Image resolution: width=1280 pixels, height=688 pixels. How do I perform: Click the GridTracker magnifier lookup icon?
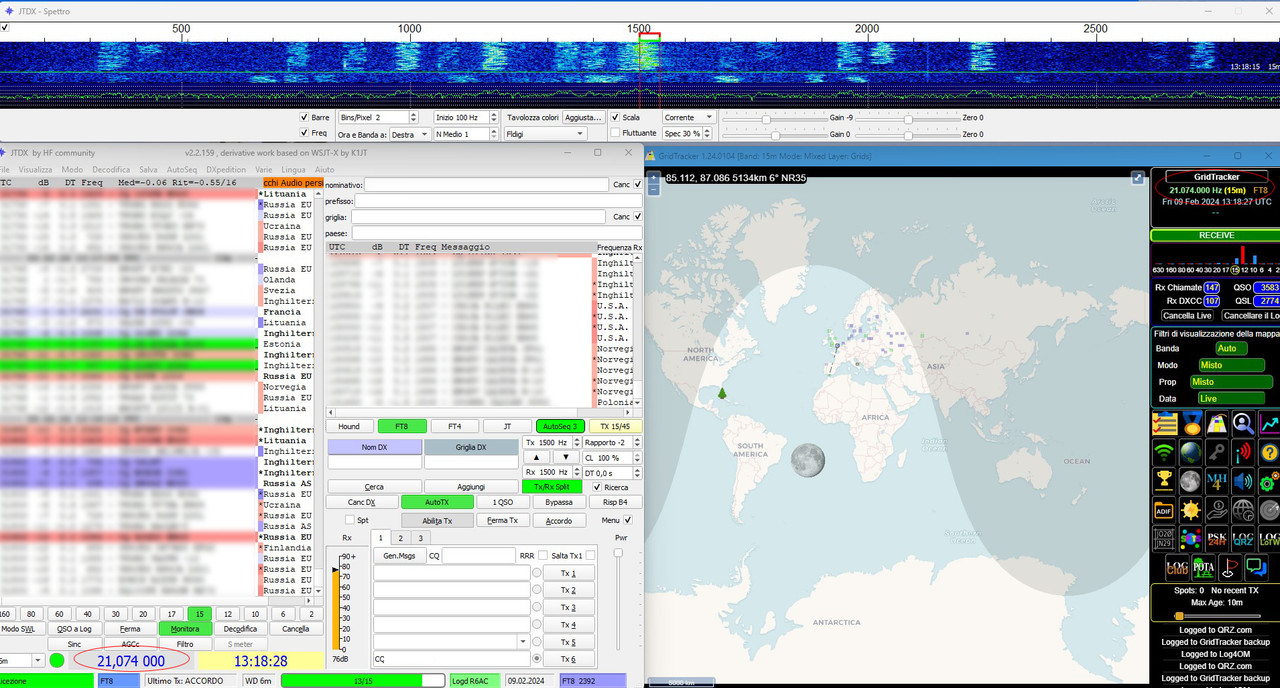click(x=1243, y=424)
